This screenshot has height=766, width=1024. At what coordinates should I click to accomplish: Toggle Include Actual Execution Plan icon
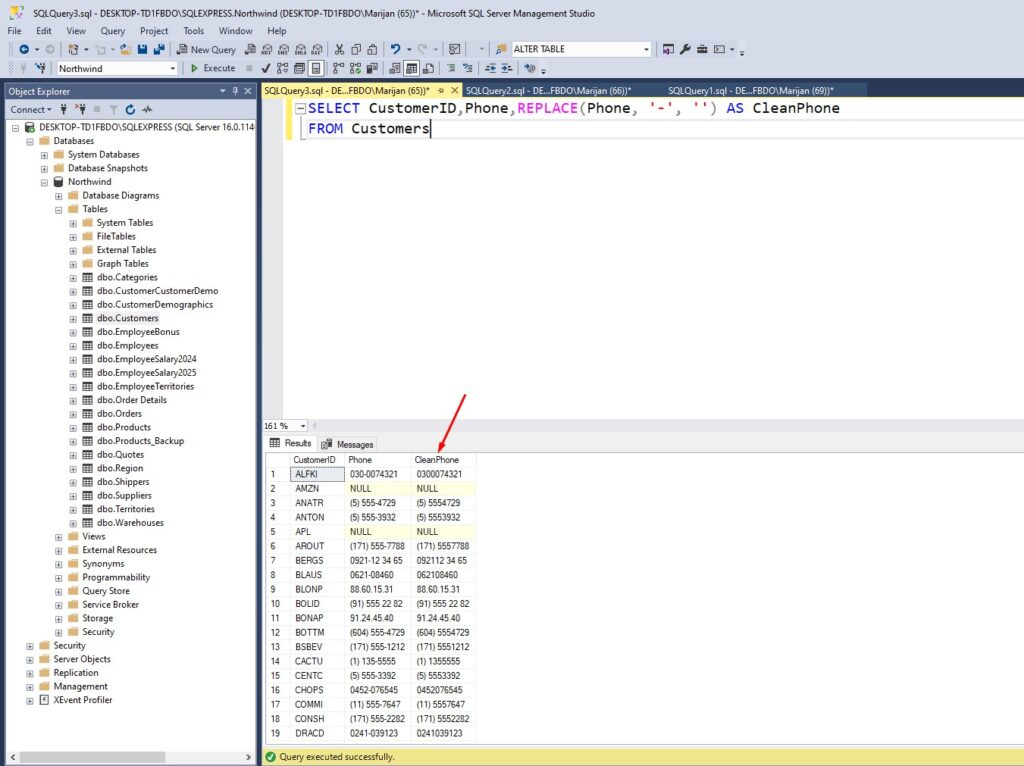[x=338, y=68]
